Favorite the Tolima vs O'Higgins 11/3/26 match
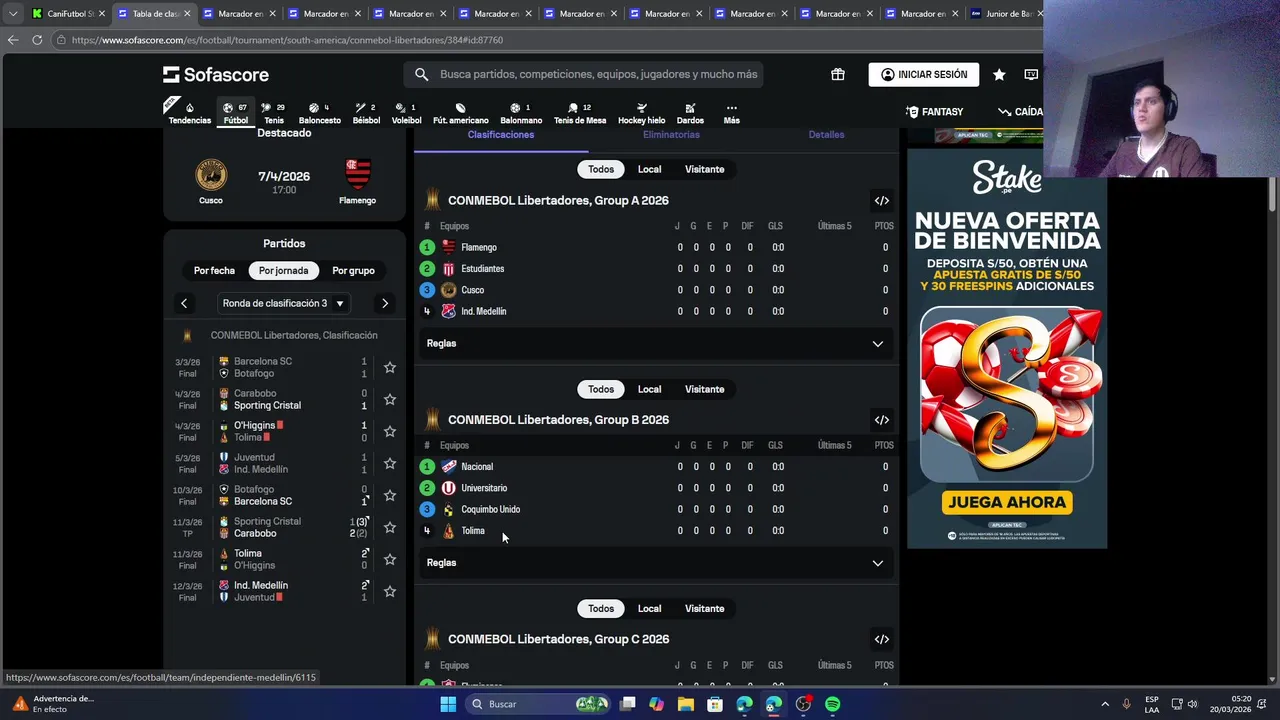Screen dimensions: 1280x720 click(390, 560)
